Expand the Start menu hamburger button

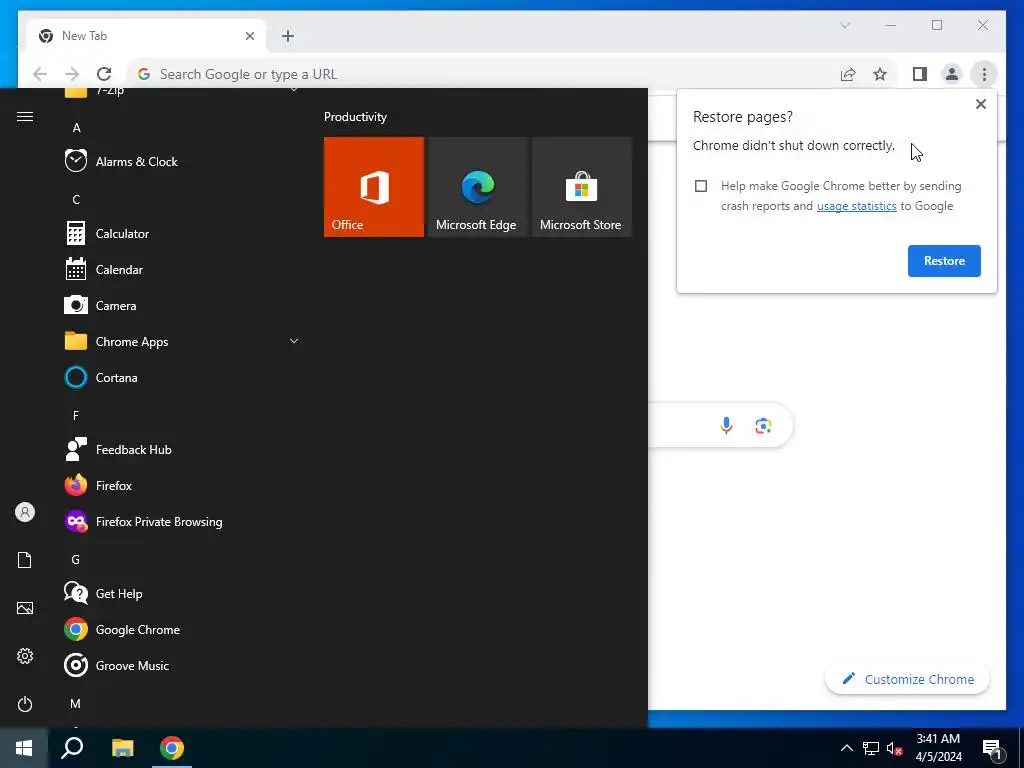click(25, 116)
